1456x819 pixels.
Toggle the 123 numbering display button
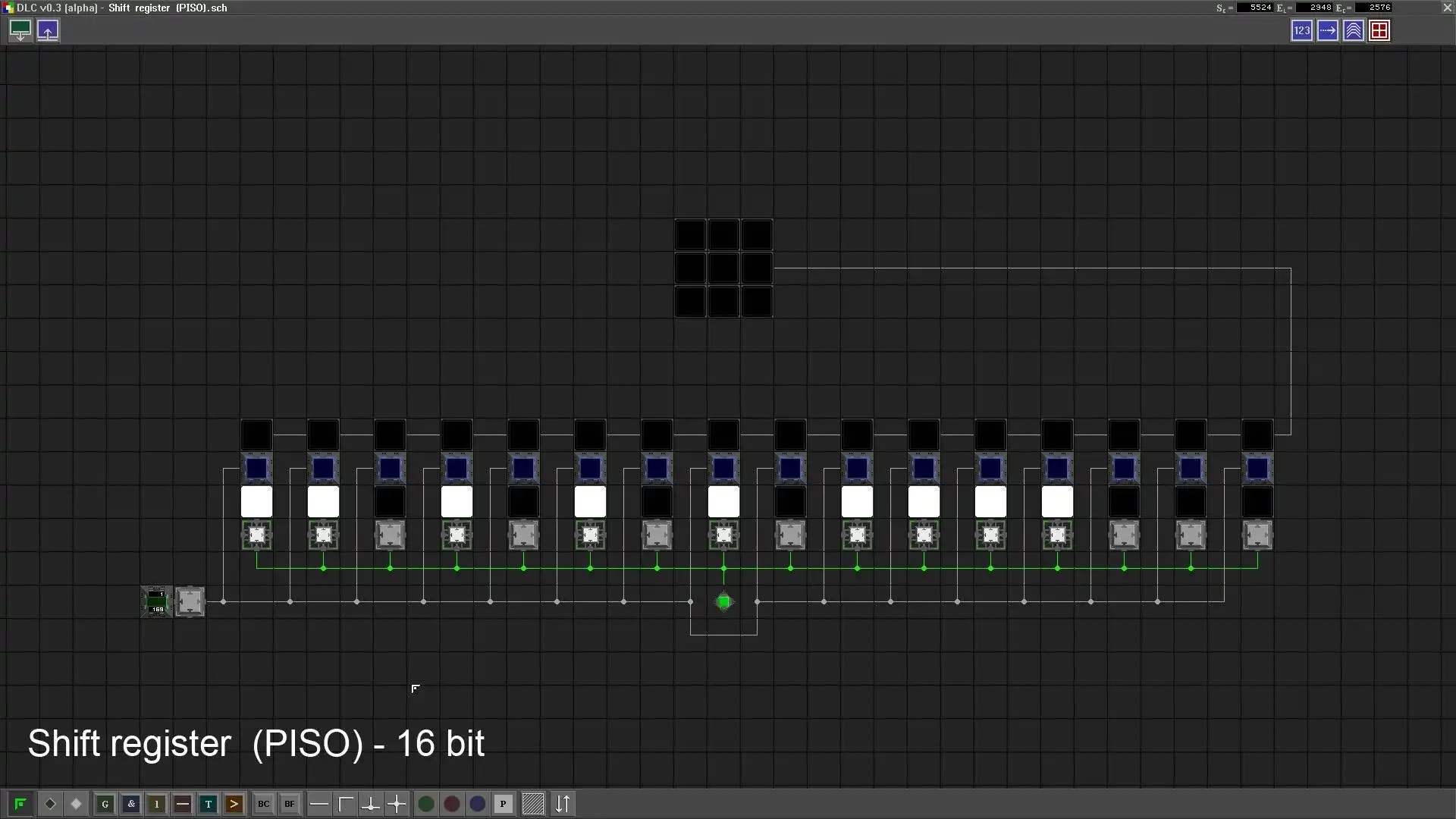[1301, 30]
